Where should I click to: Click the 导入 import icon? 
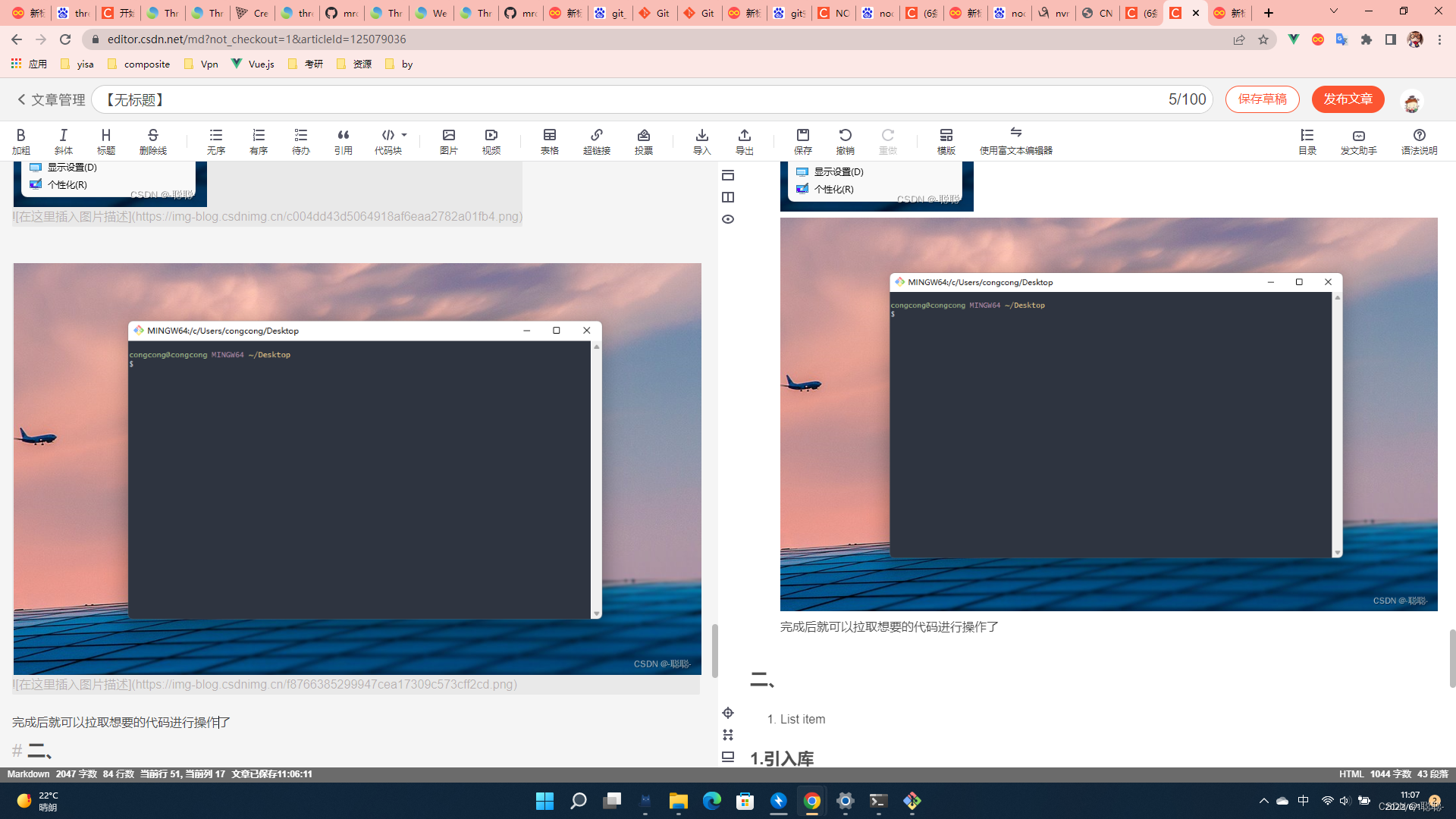pyautogui.click(x=701, y=141)
